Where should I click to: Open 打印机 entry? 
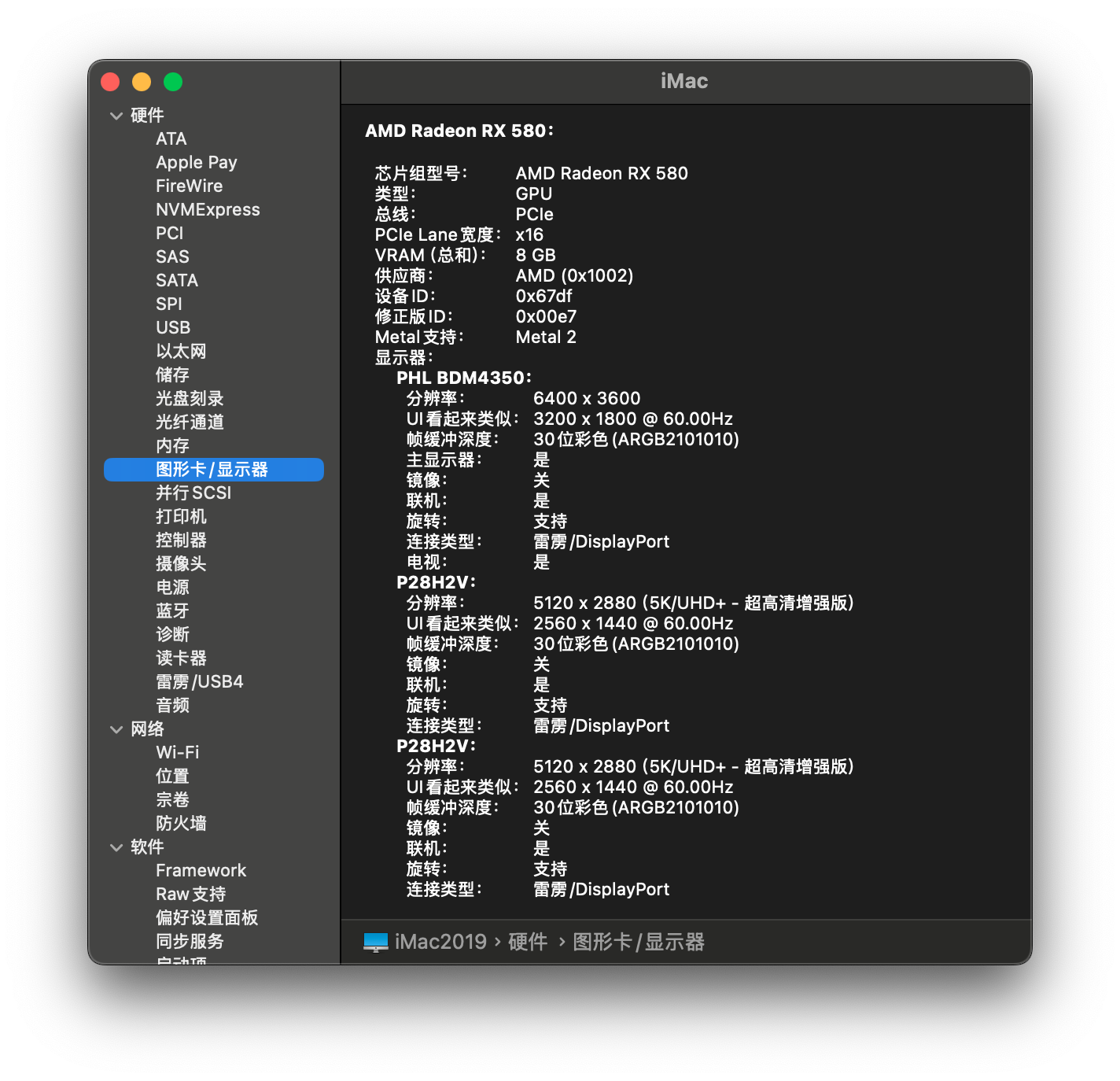pos(181,516)
